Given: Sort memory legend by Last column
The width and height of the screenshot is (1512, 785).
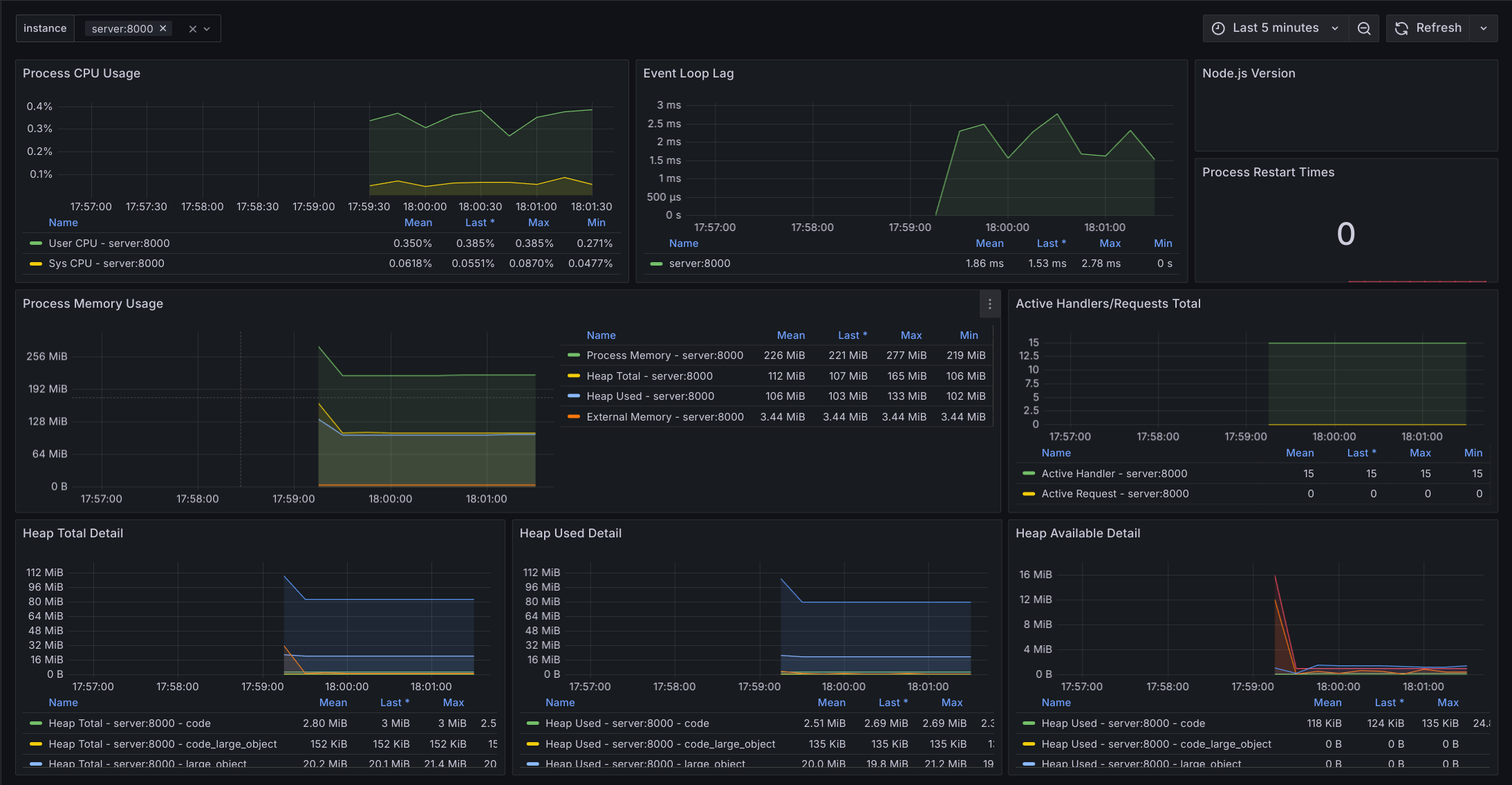Looking at the screenshot, I should (x=852, y=335).
